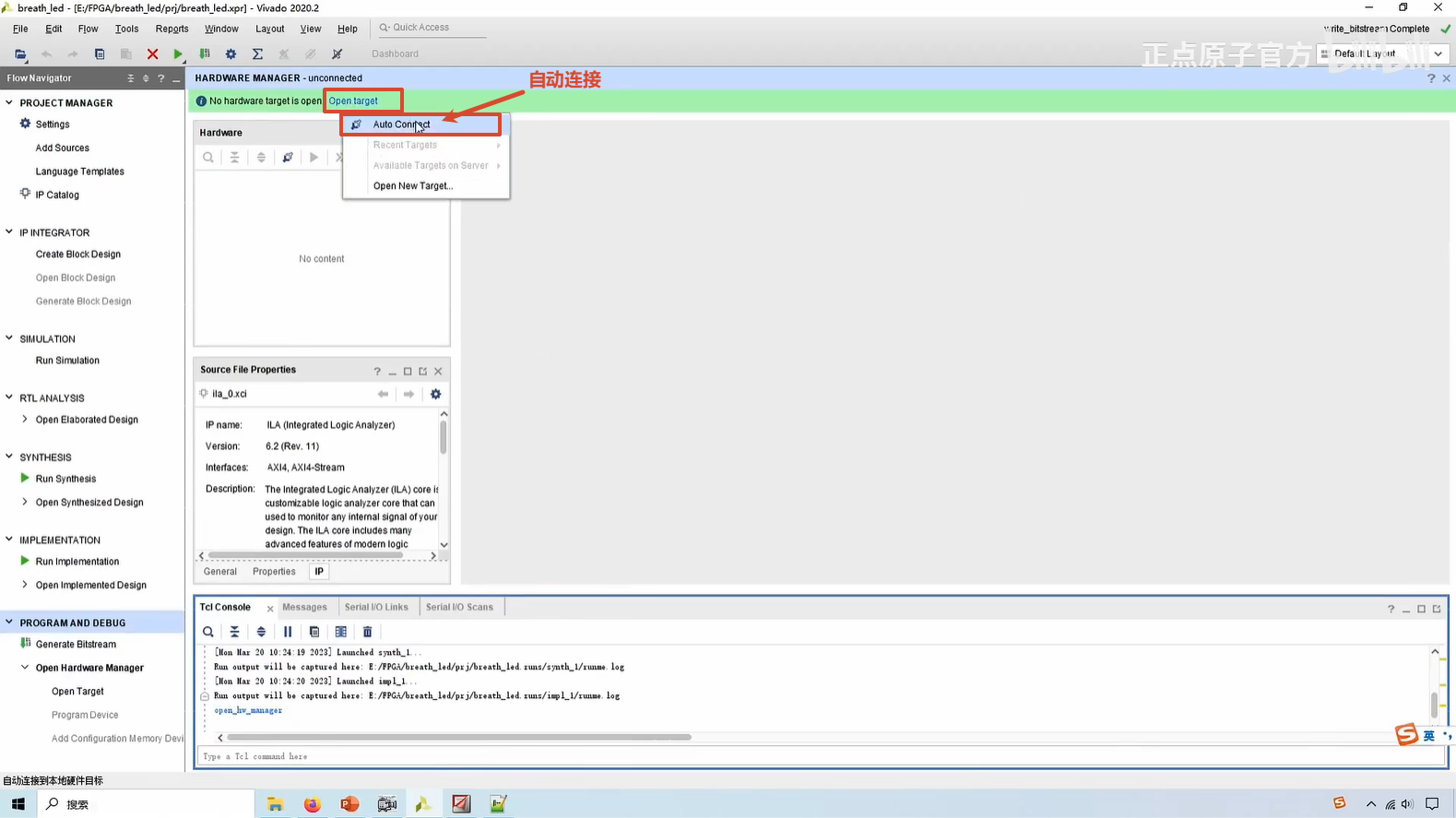
Task: Click Run Synthesis
Action: 65,479
